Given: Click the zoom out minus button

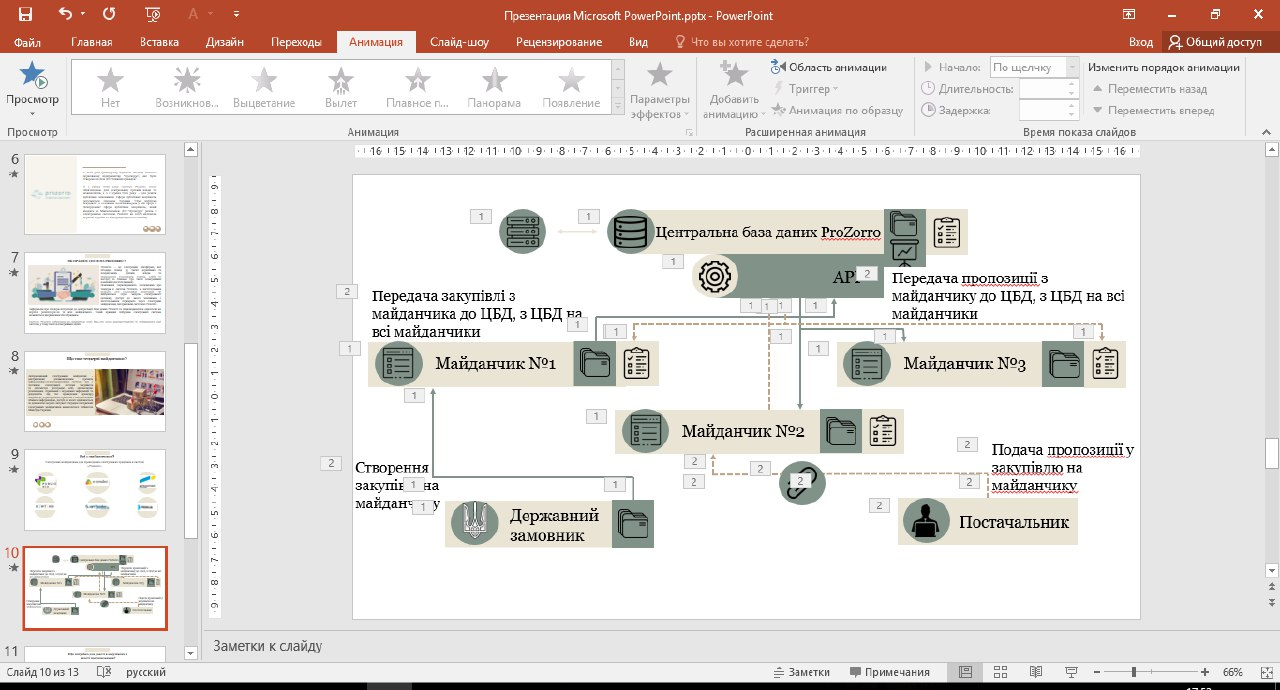Looking at the screenshot, I should pyautogui.click(x=1098, y=672).
